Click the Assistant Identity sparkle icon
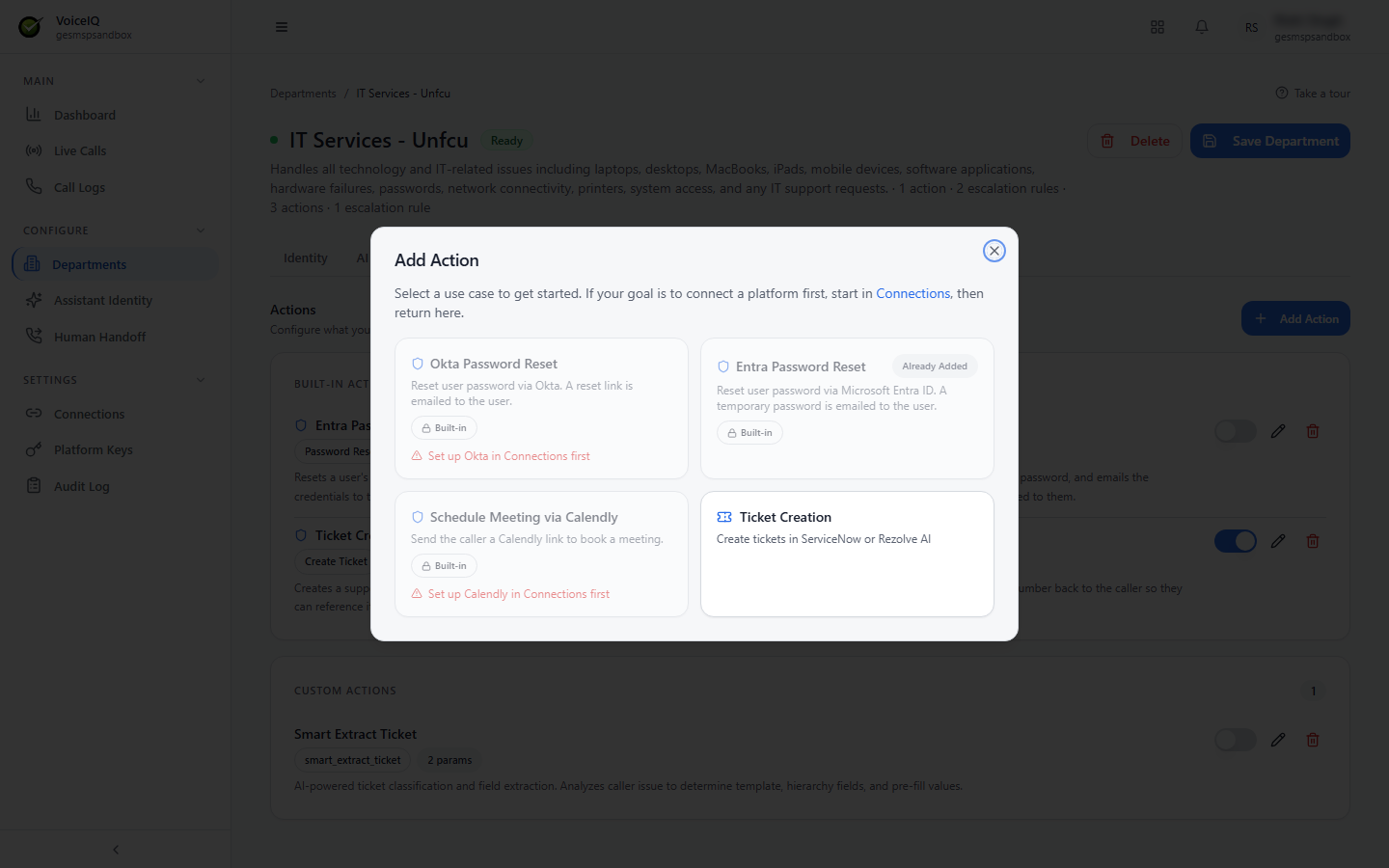Viewport: 1389px width, 868px height. 34,300
